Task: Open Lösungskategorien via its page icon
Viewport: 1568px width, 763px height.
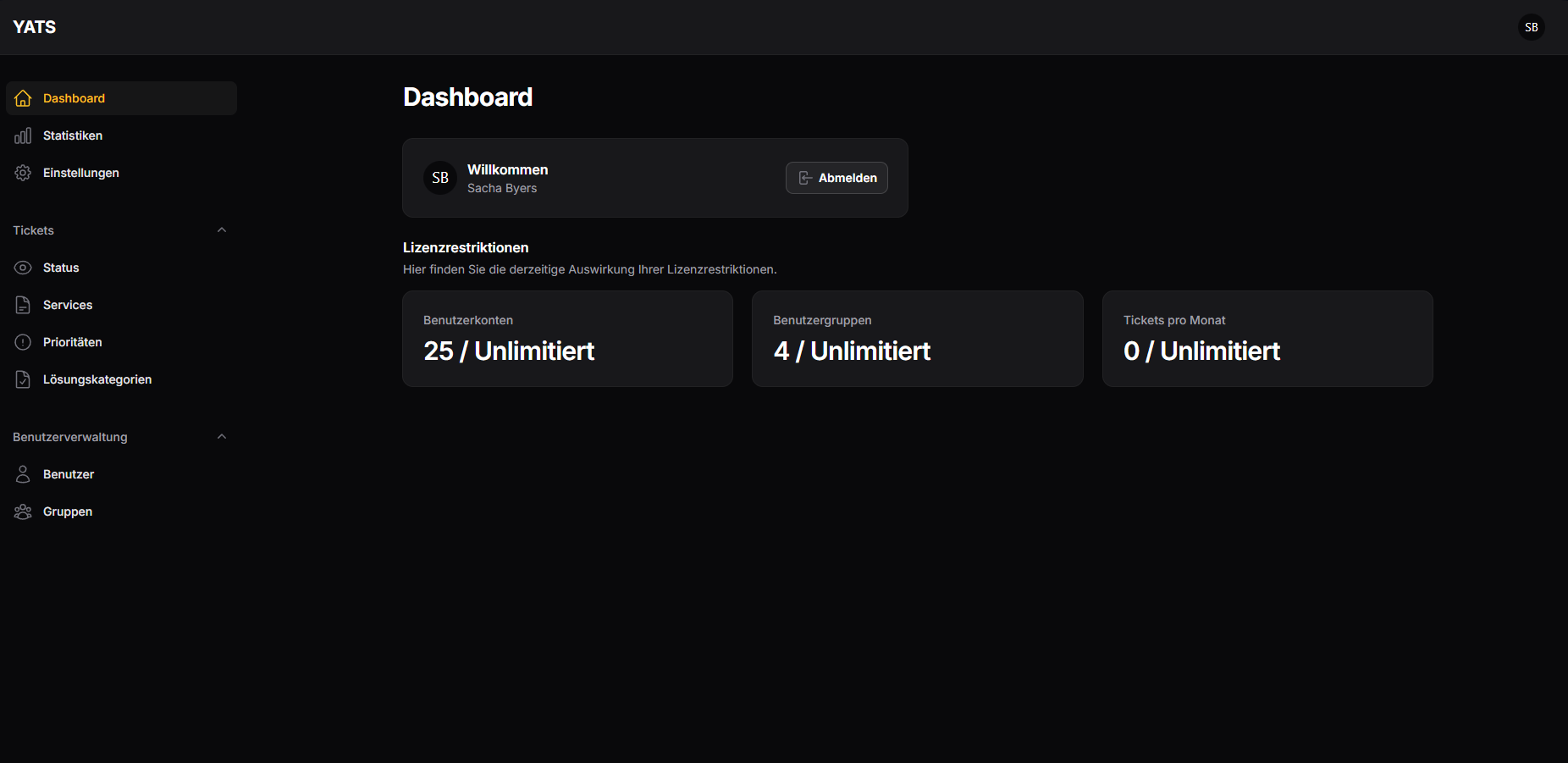Action: [22, 379]
